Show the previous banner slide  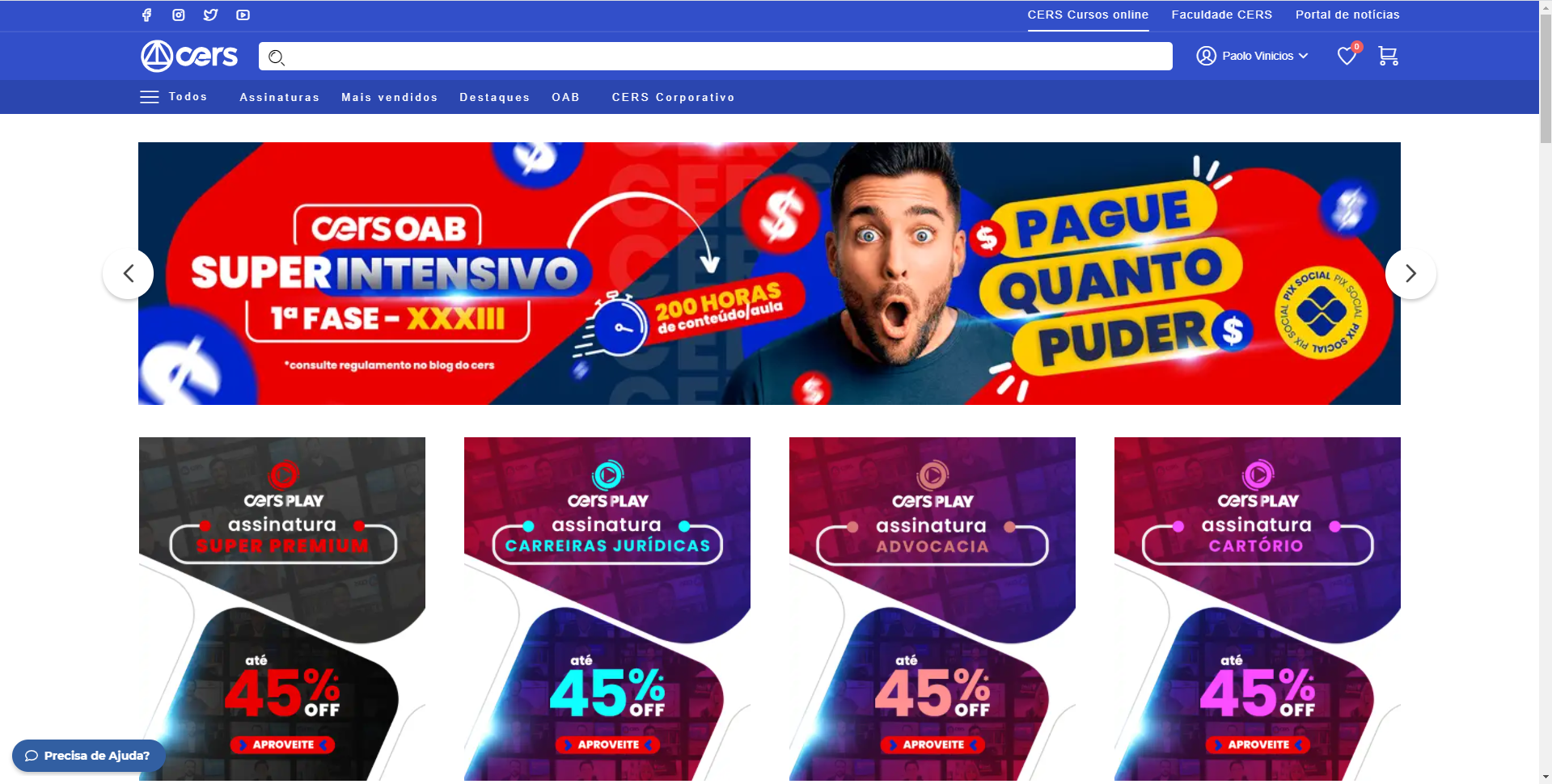pyautogui.click(x=128, y=274)
